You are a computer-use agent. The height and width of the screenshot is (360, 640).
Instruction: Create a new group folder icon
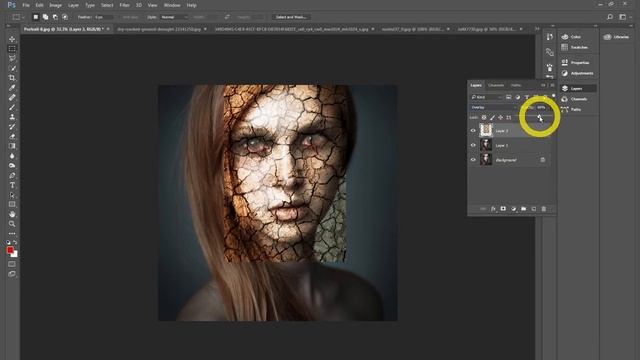[523, 209]
